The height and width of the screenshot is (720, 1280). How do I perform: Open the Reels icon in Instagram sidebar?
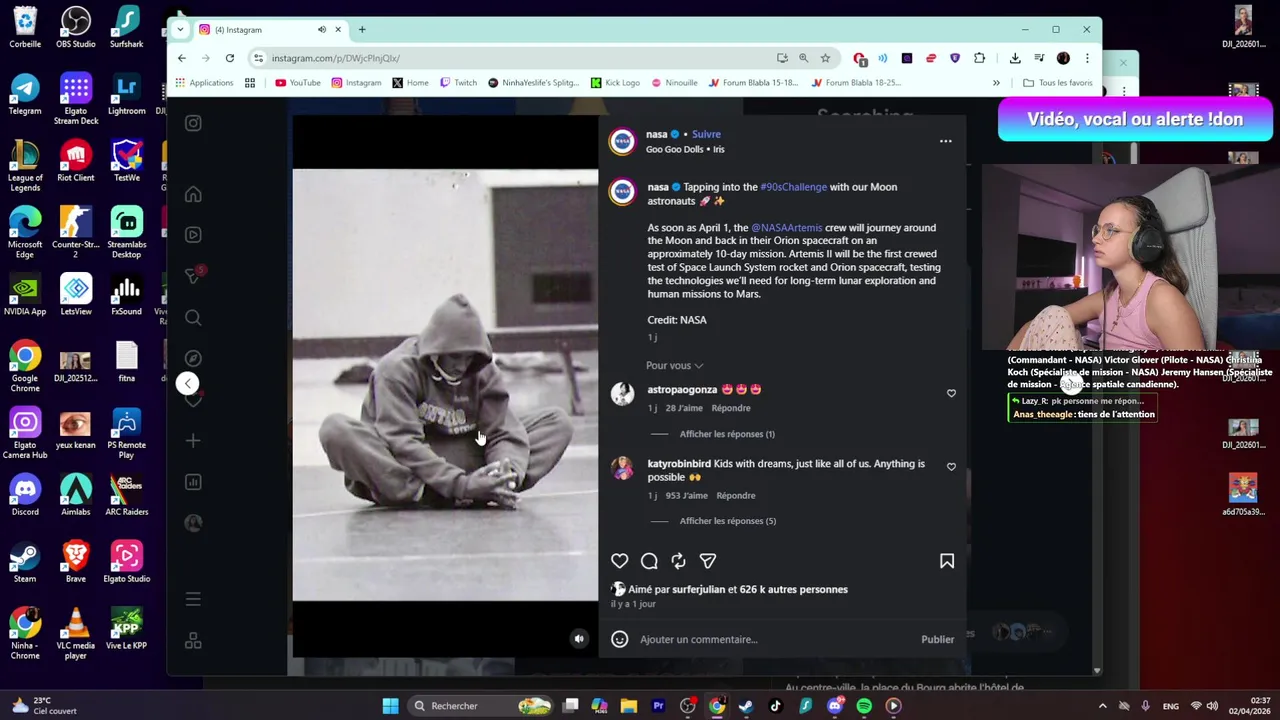(x=193, y=235)
